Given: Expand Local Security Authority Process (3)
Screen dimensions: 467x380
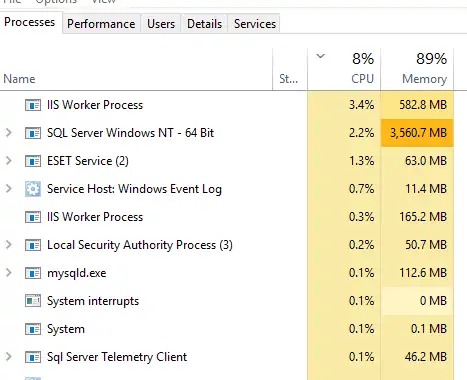Looking at the screenshot, I should tap(9, 245).
